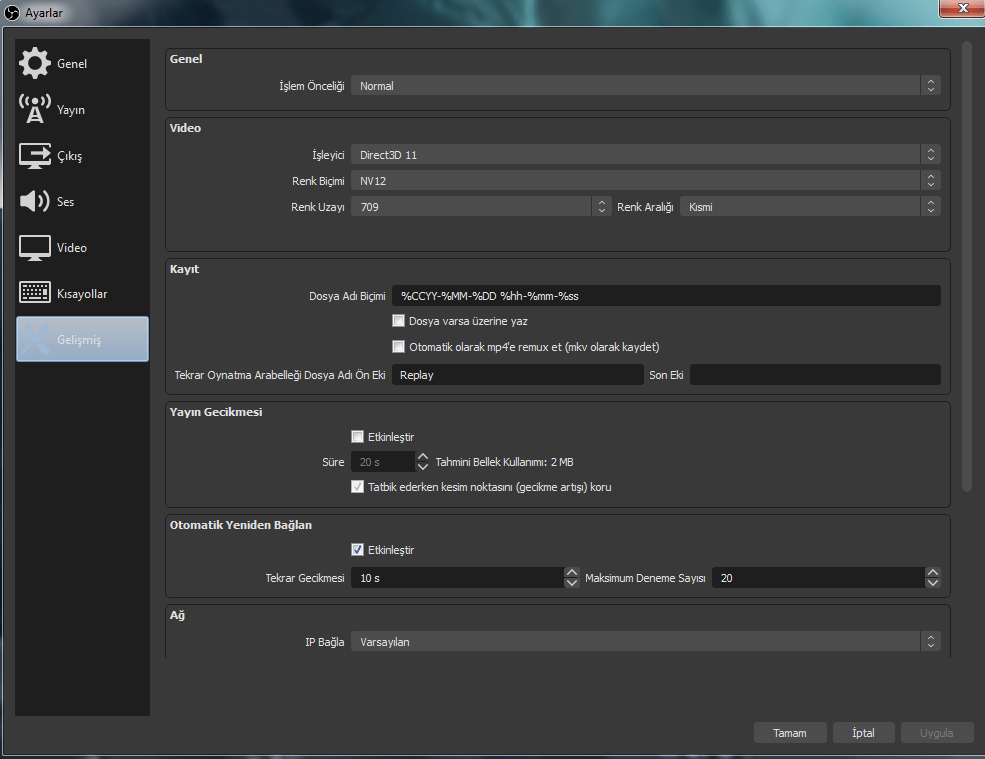Expand the Renk Biçimi NV12 dropdown
Image resolution: width=985 pixels, height=759 pixels.
[645, 181]
